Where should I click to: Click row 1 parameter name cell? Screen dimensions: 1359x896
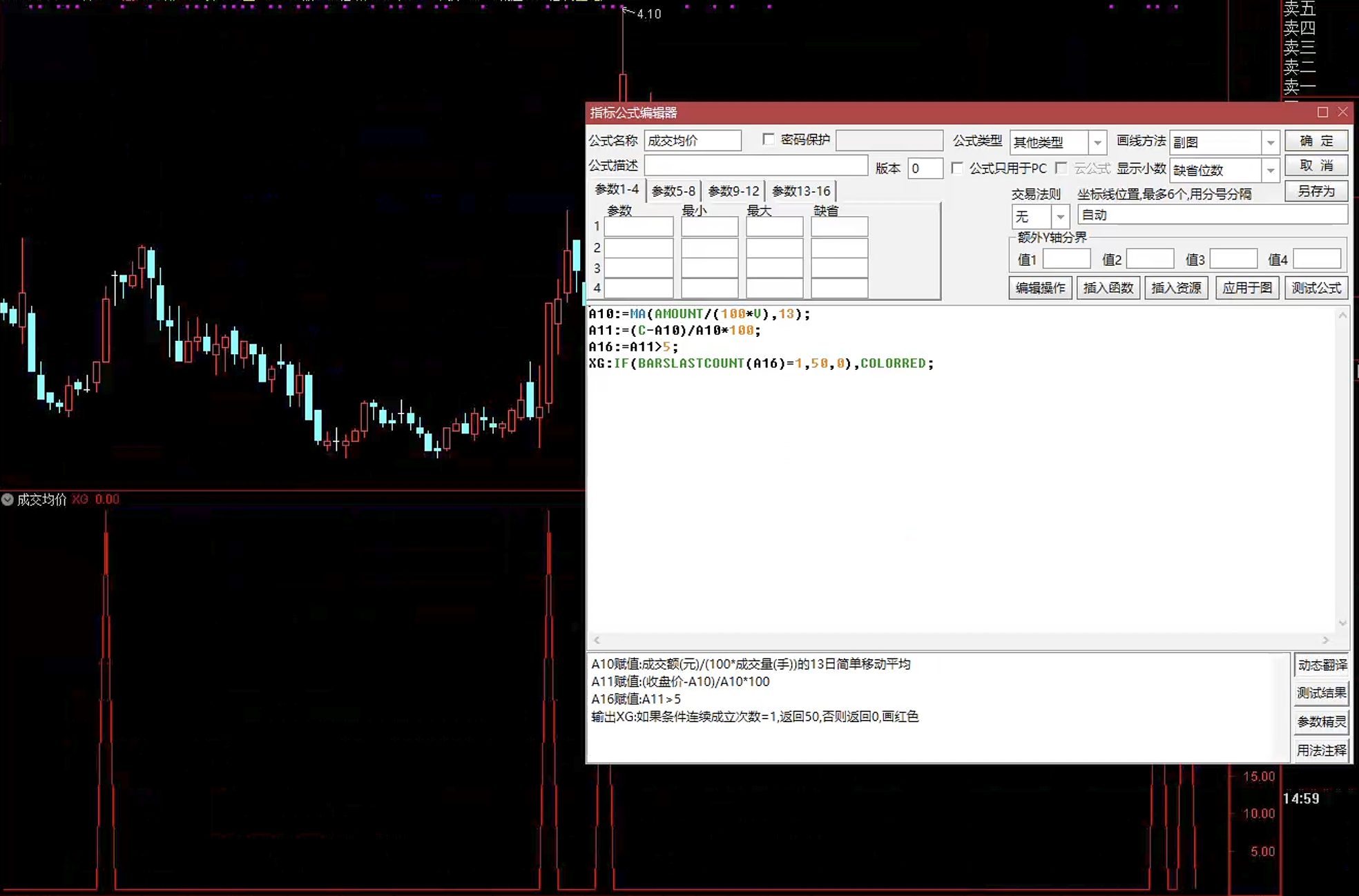coord(639,226)
